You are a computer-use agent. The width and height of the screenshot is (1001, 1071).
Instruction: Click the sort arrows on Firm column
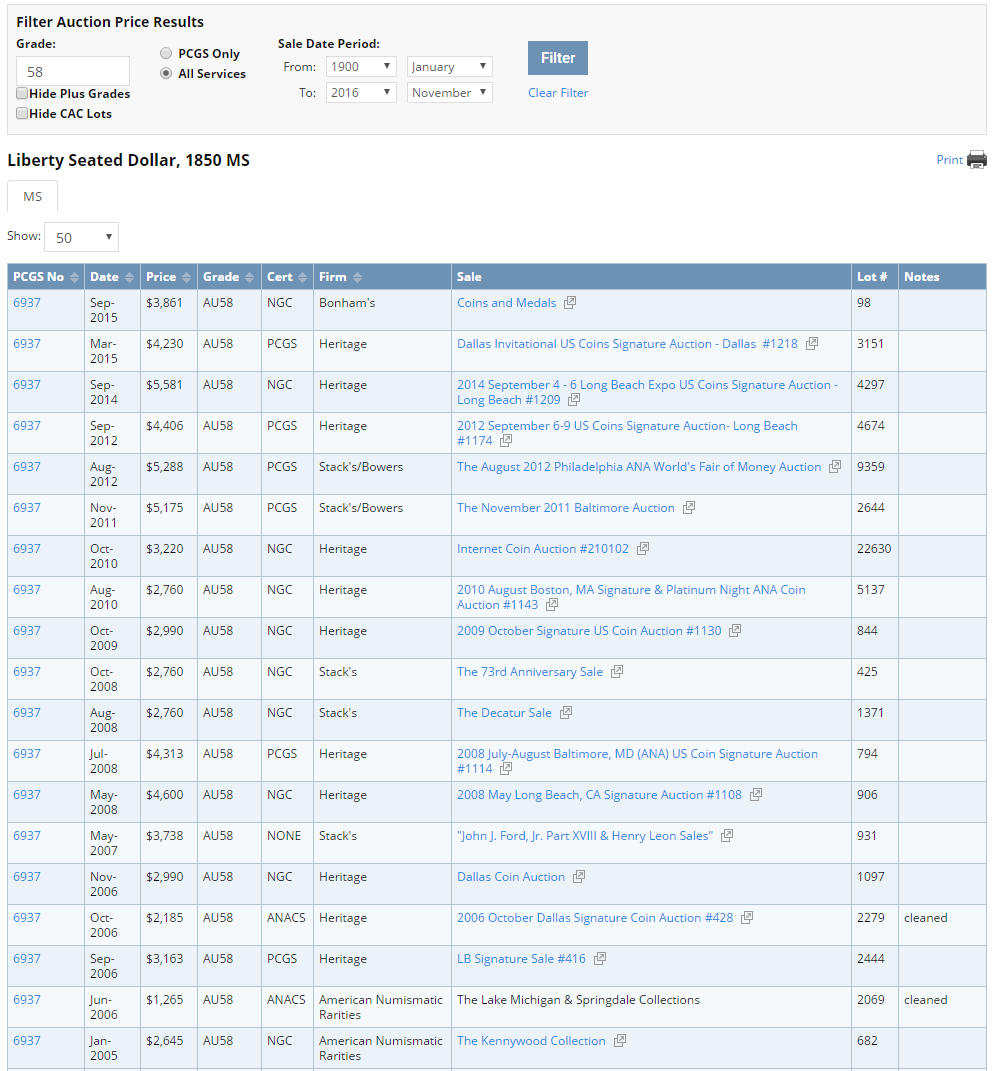pyautogui.click(x=357, y=277)
